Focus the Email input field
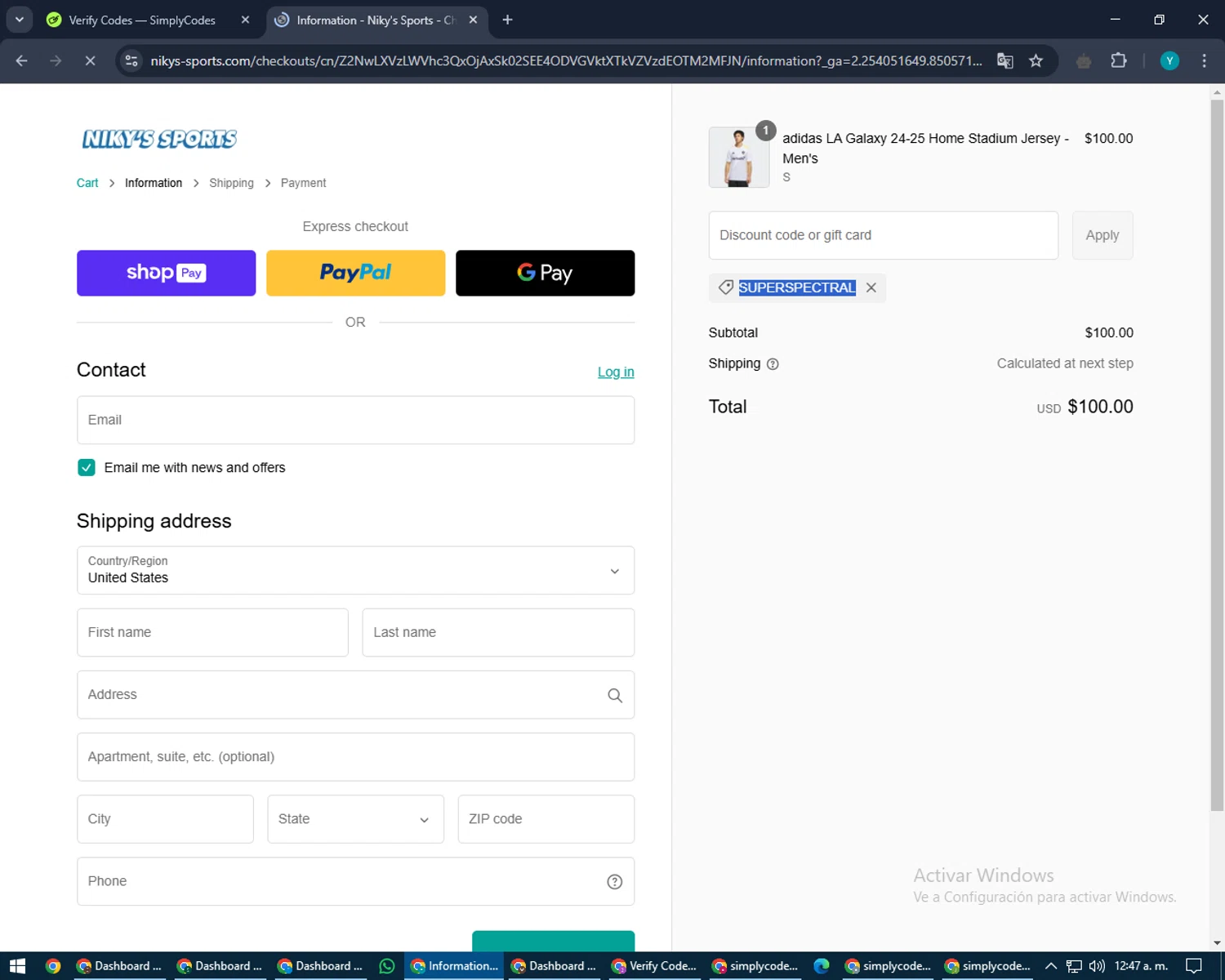1225x980 pixels. coord(355,420)
